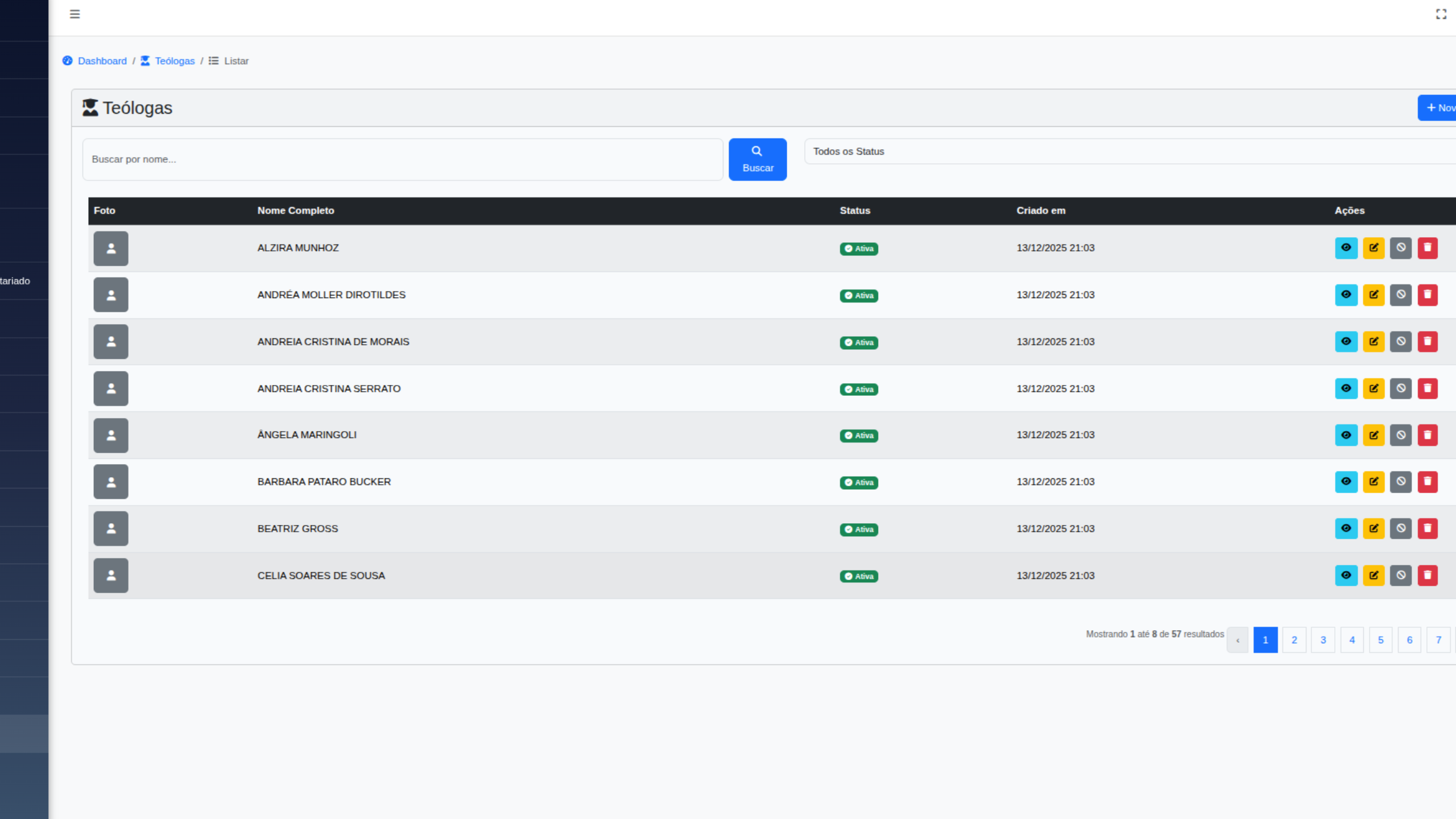Go to pagination page 7
1456x819 pixels.
coord(1438,640)
